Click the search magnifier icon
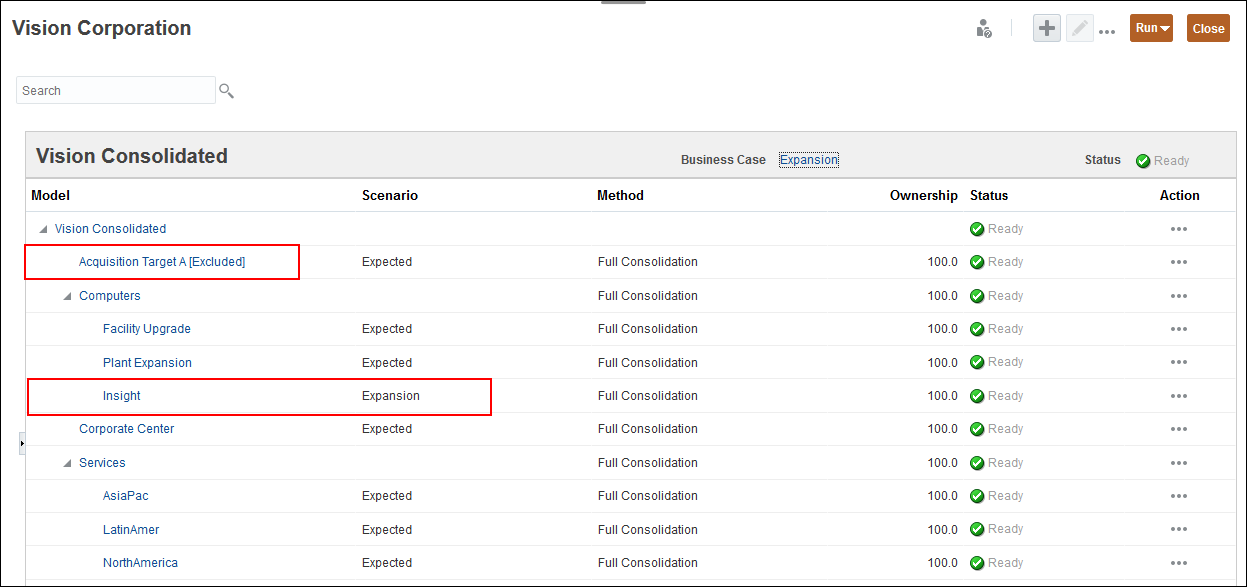 tap(227, 91)
